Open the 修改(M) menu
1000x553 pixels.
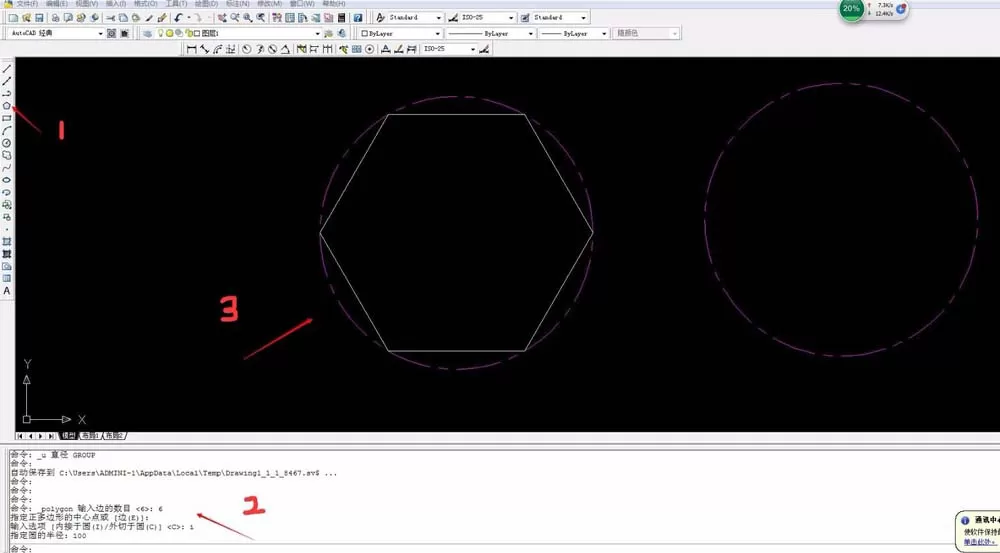click(269, 4)
